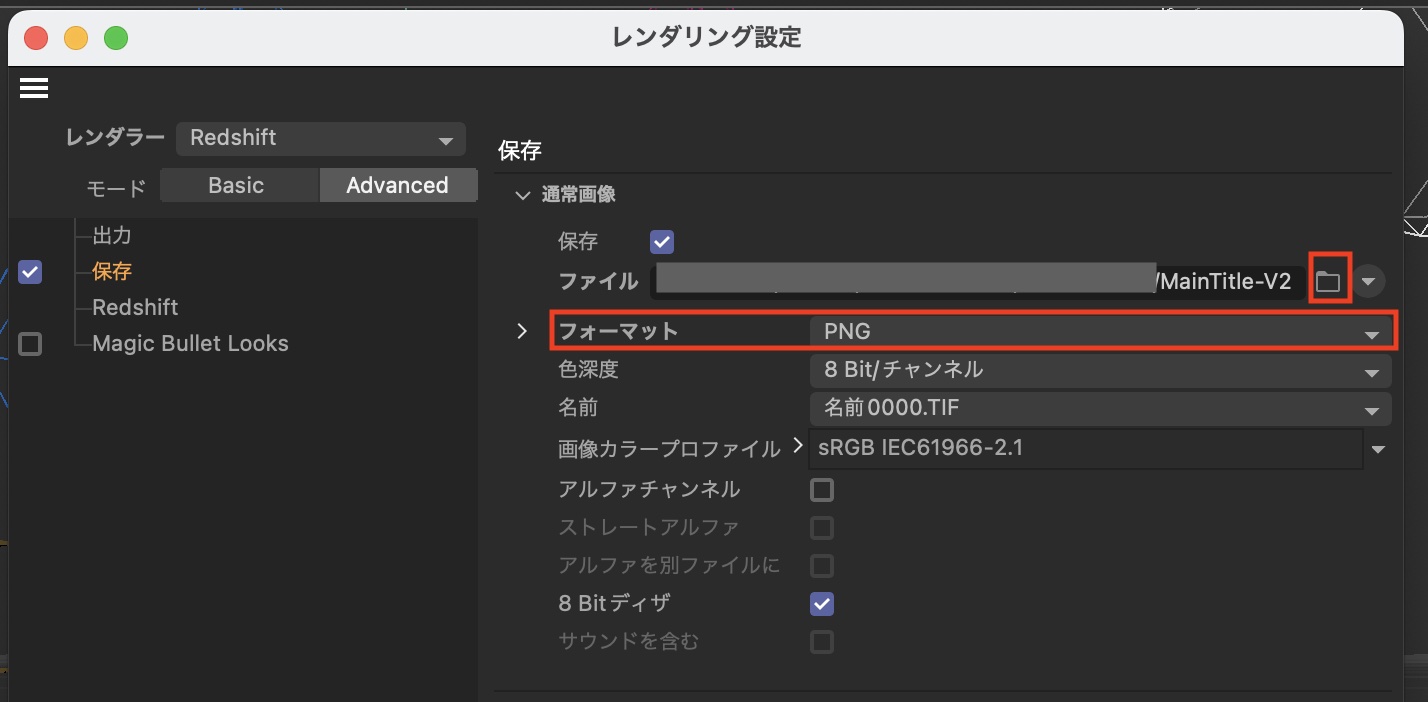Viewport: 1428px width, 702px height.
Task: Open the hamburger menu icon
Action: click(x=34, y=88)
